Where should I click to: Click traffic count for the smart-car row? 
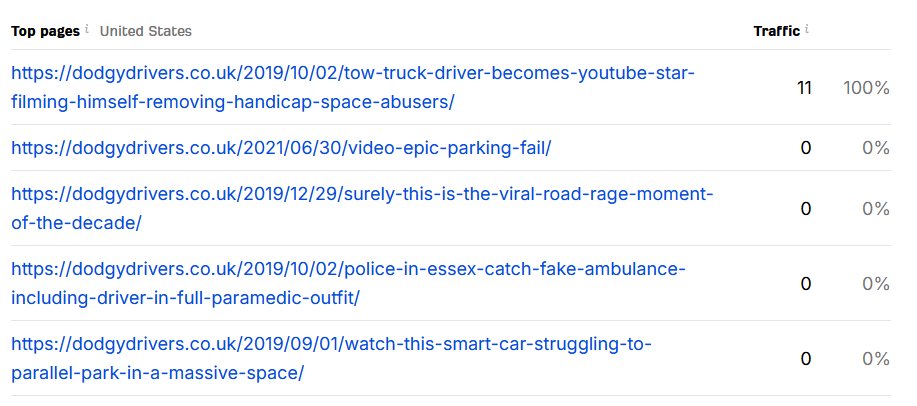pyautogui.click(x=806, y=359)
